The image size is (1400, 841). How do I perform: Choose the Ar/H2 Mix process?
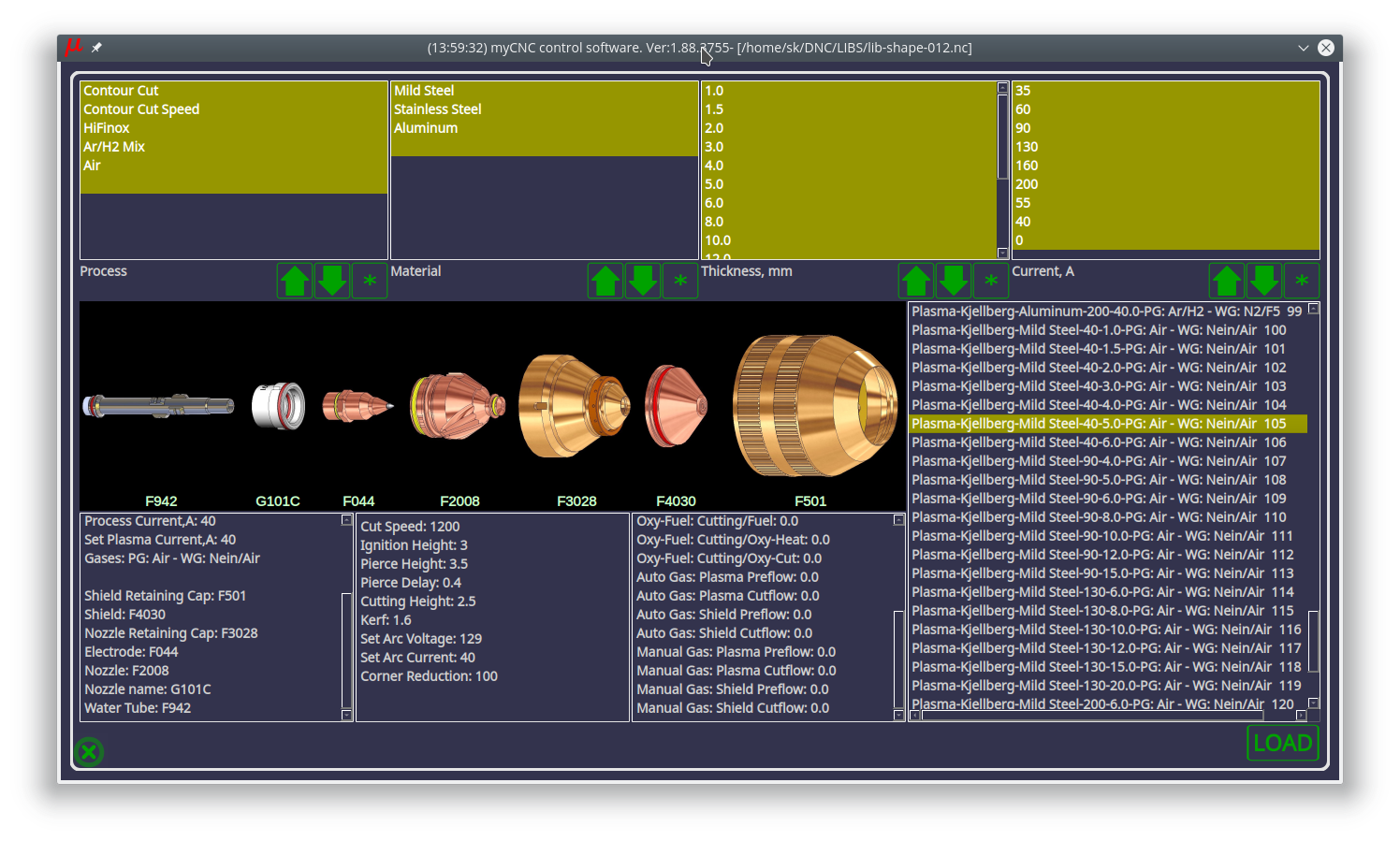(233, 147)
